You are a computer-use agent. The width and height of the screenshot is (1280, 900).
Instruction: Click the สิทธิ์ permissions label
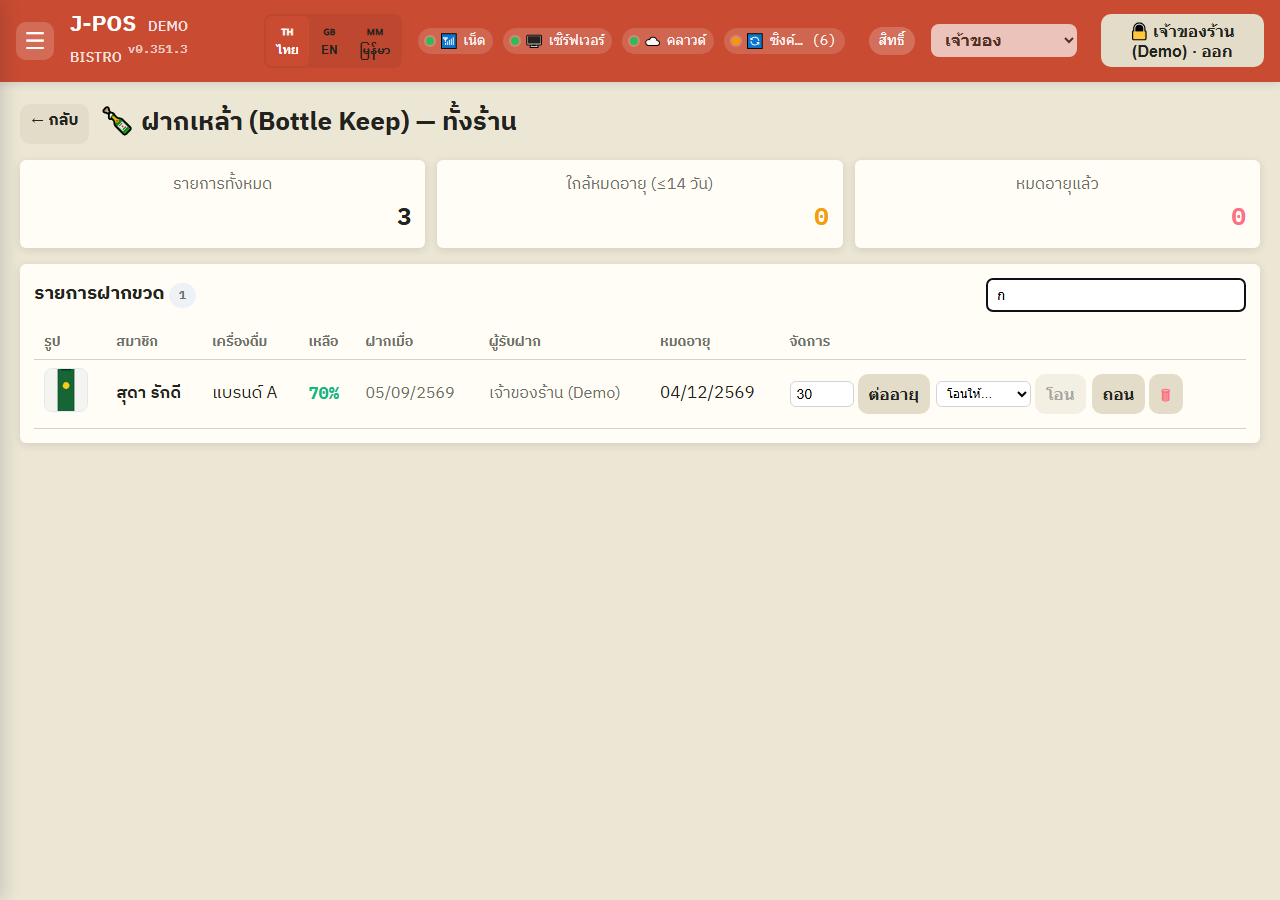tap(892, 41)
